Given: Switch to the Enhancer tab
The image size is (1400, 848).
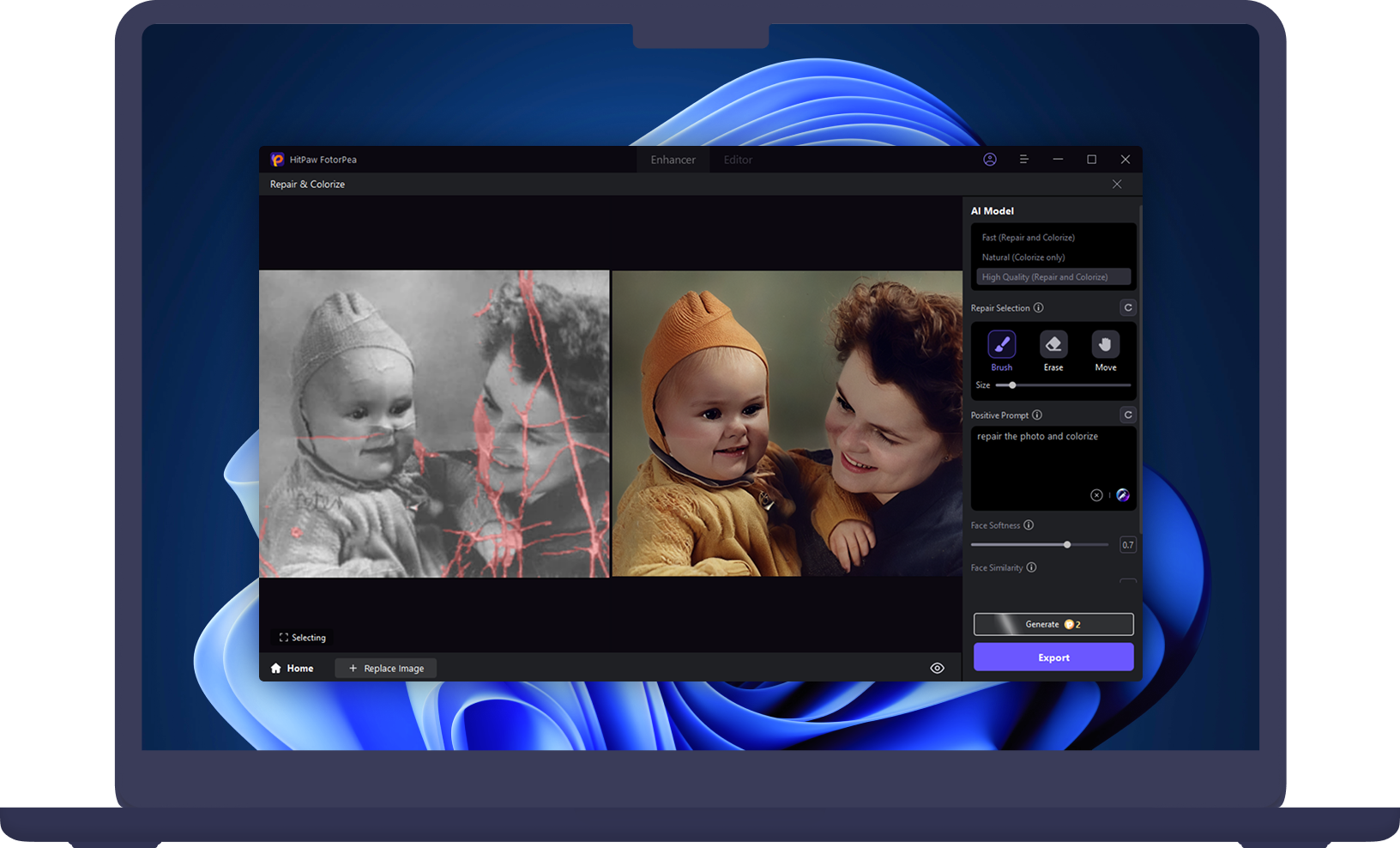Looking at the screenshot, I should pos(673,161).
